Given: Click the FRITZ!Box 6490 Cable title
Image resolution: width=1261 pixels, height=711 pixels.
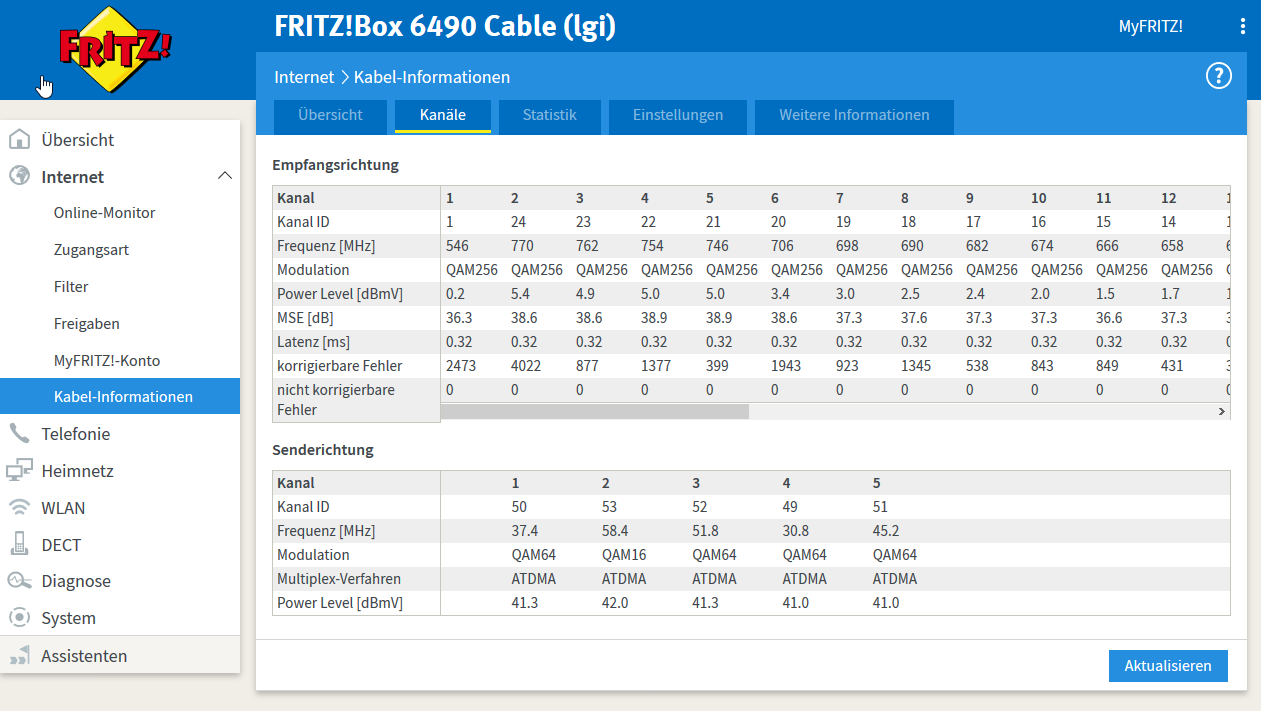Looking at the screenshot, I should pos(445,27).
